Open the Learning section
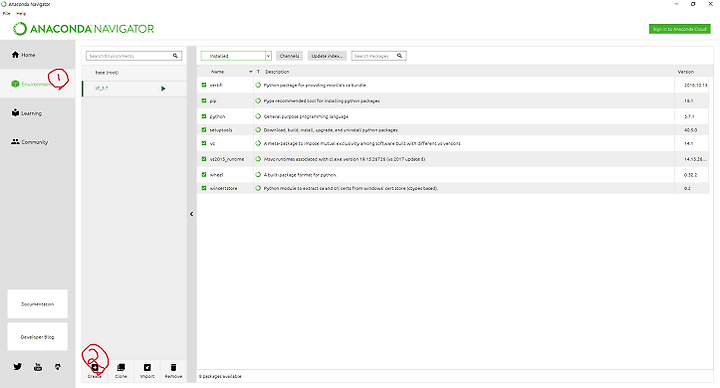The image size is (720, 388). (x=37, y=113)
